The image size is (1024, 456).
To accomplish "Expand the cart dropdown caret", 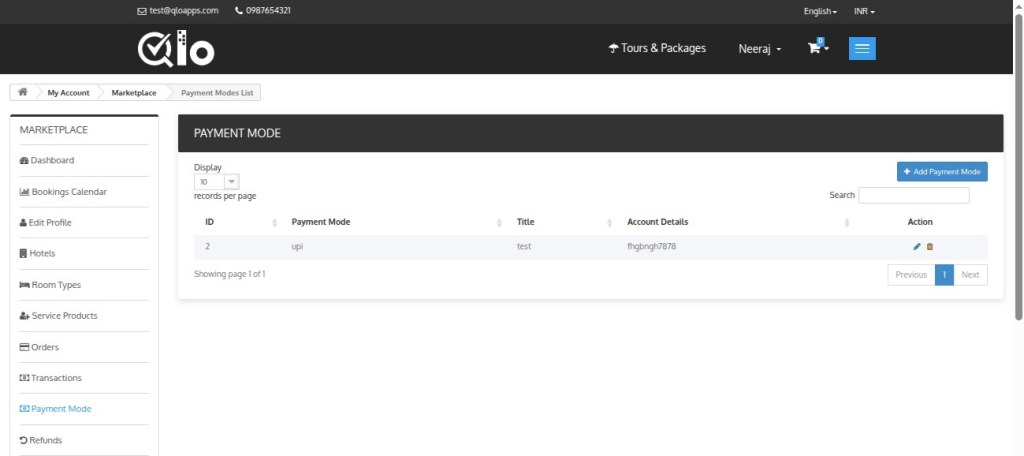I will [x=827, y=49].
